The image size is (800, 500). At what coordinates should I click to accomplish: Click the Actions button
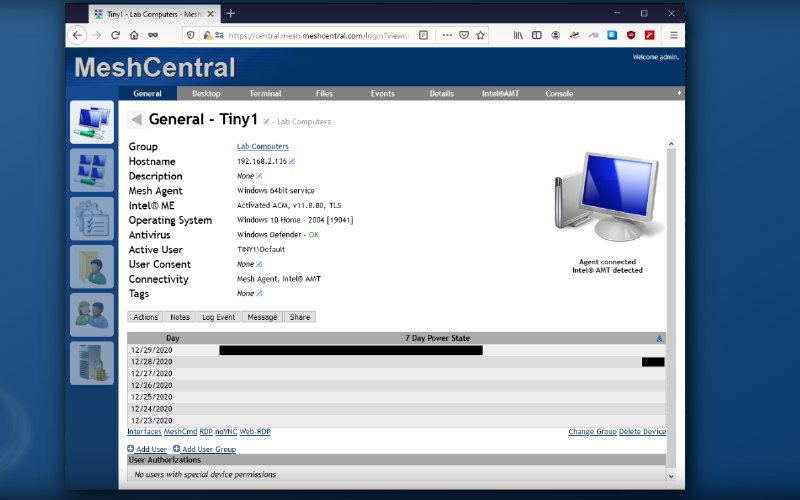point(145,317)
